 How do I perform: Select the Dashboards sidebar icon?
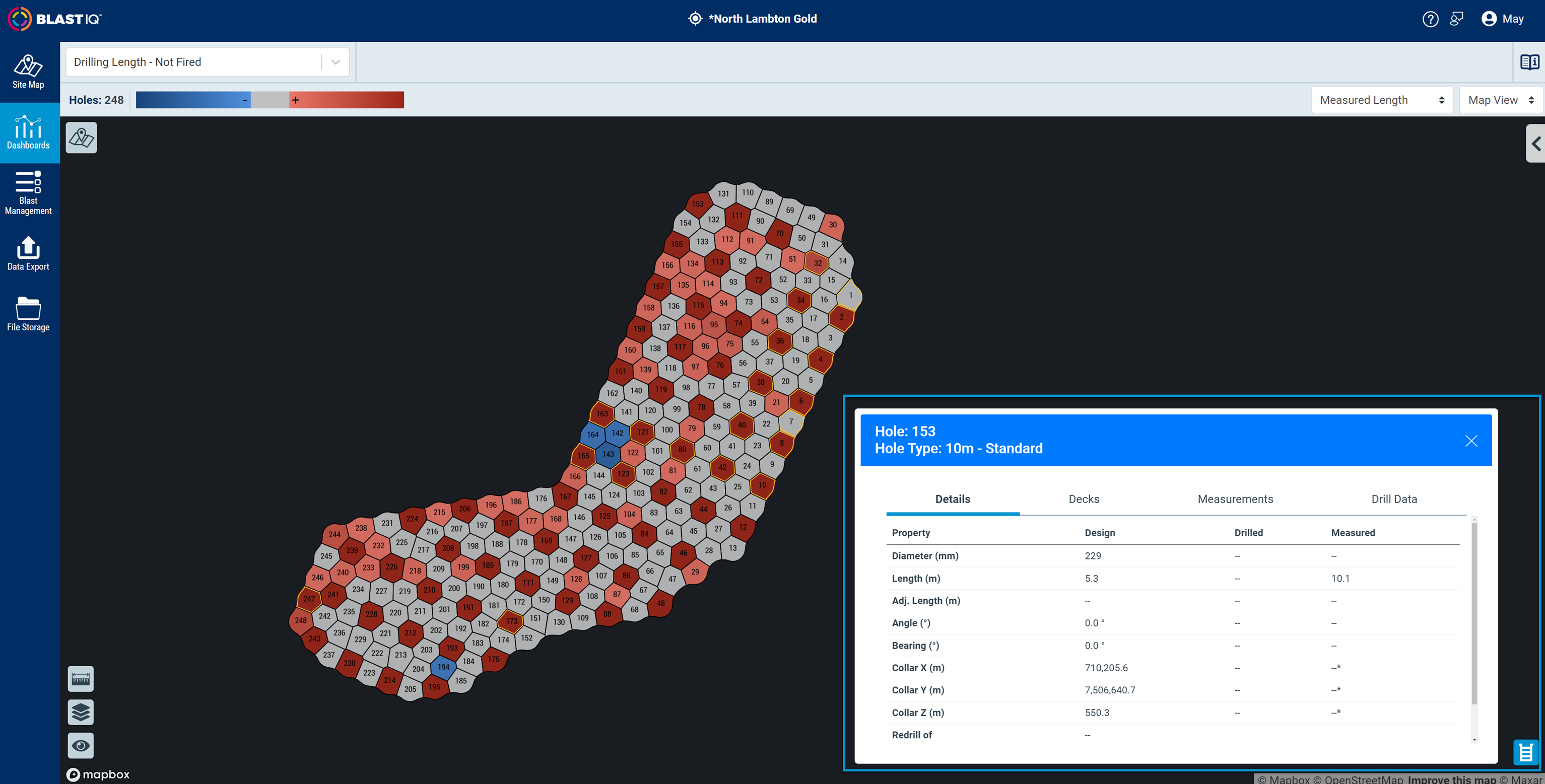pos(28,133)
